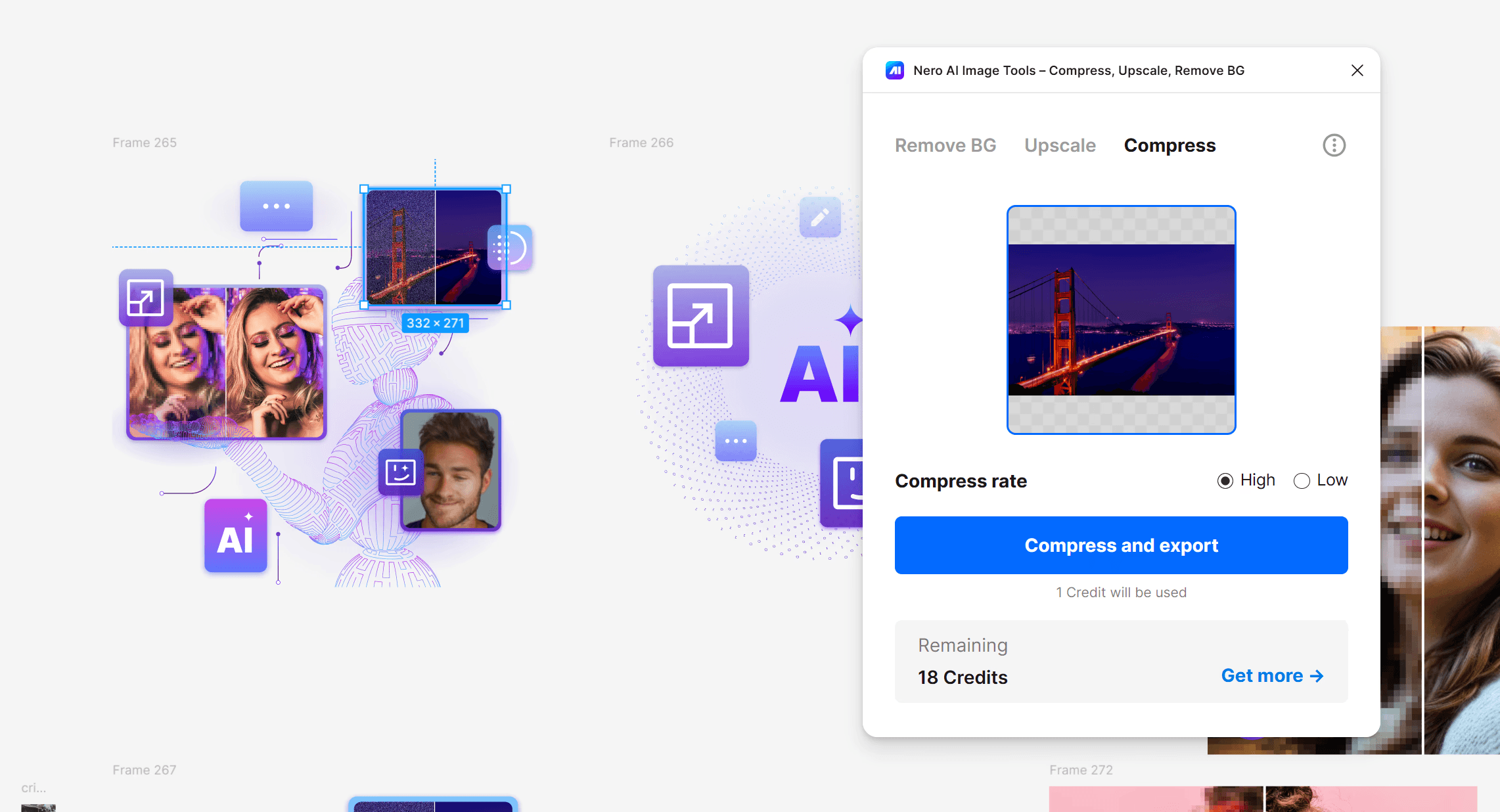The width and height of the screenshot is (1500, 812).
Task: Open the three-dot options menu in plugin
Action: click(1334, 145)
